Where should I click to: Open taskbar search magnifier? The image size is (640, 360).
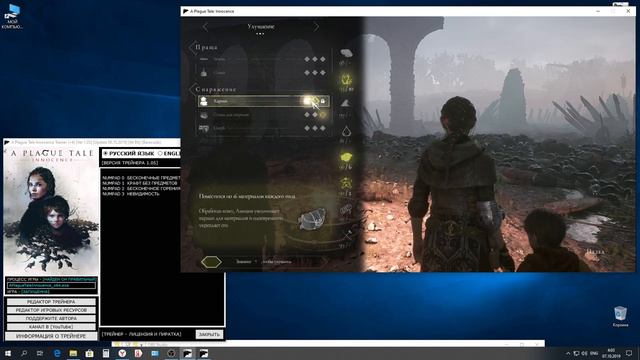point(24,353)
